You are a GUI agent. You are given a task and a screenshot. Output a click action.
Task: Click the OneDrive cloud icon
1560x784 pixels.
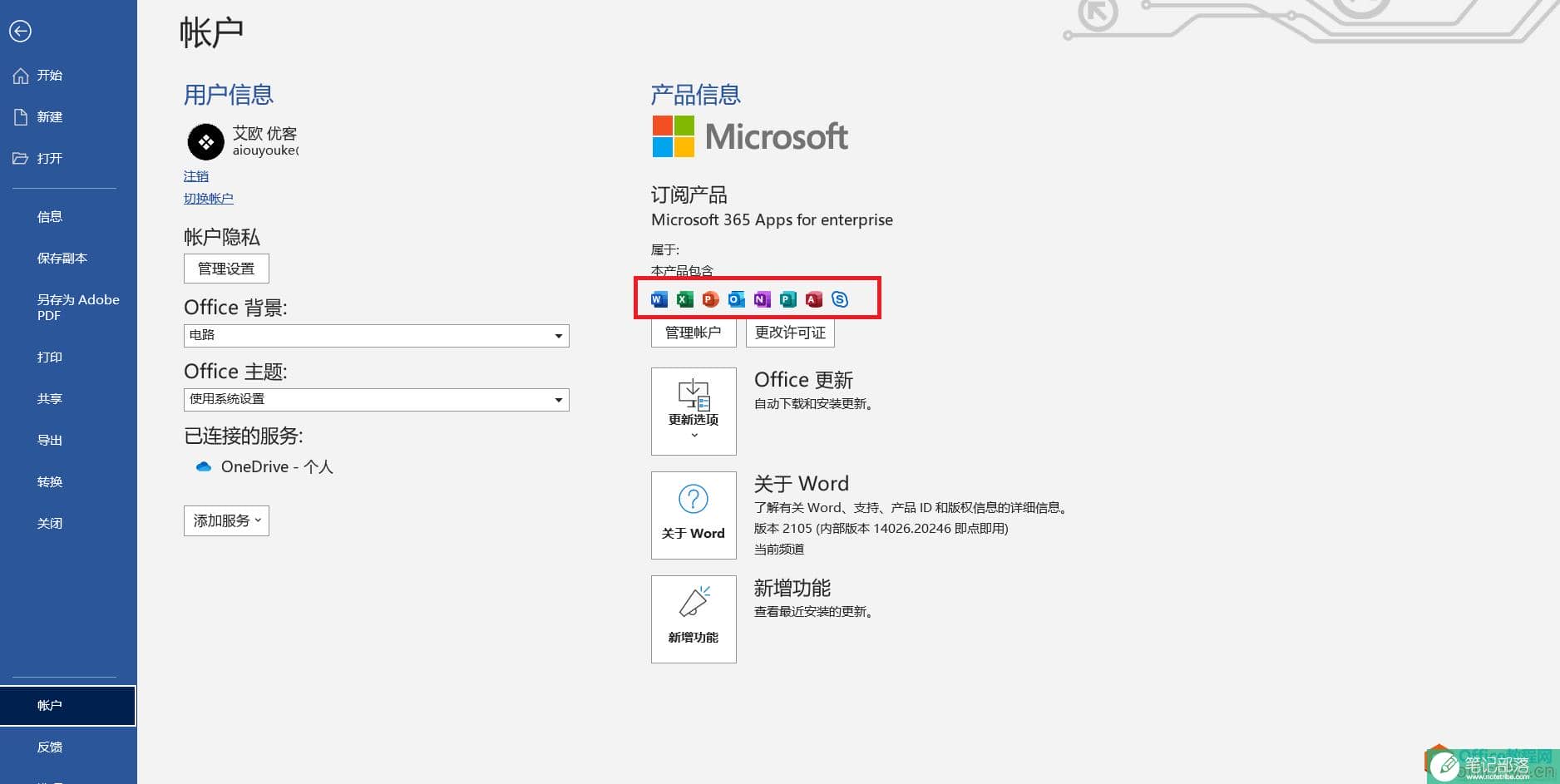204,466
